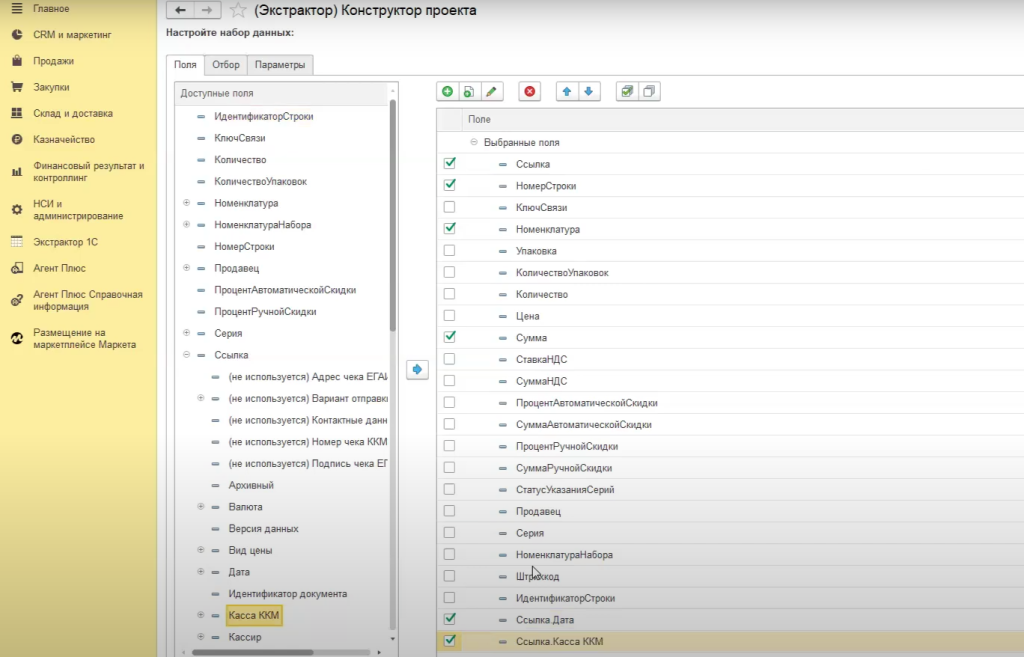Click the check all fields icon

(x=627, y=91)
